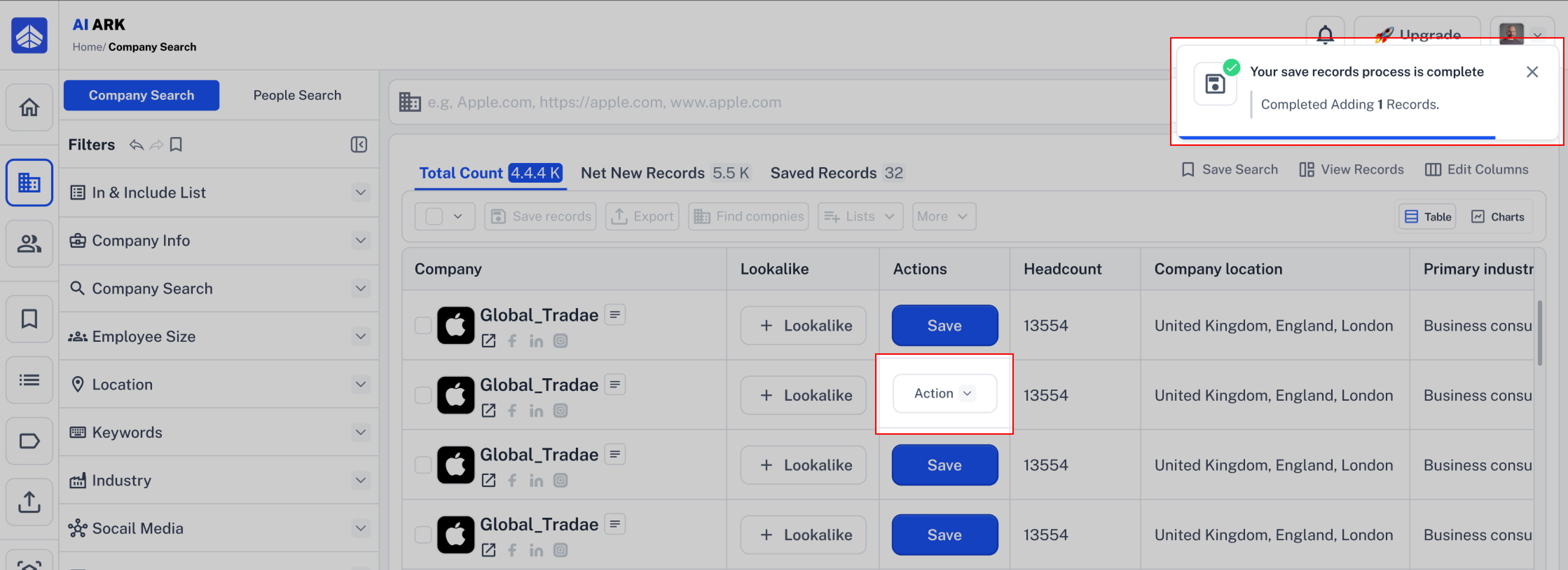Click Save button in first row

pyautogui.click(x=944, y=325)
